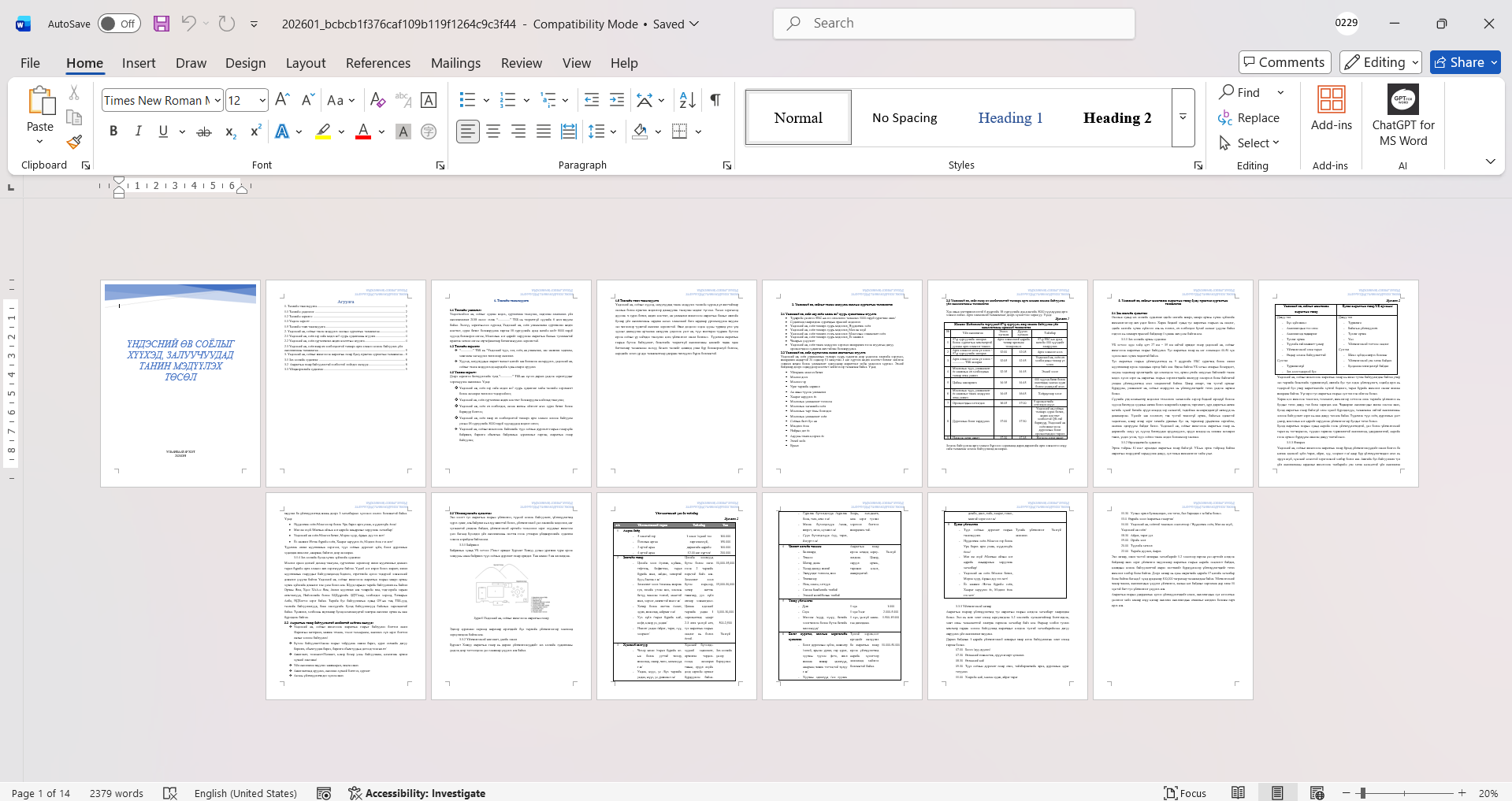Apply the Heading 1 style
The height and width of the screenshot is (801, 1512).
point(1010,118)
